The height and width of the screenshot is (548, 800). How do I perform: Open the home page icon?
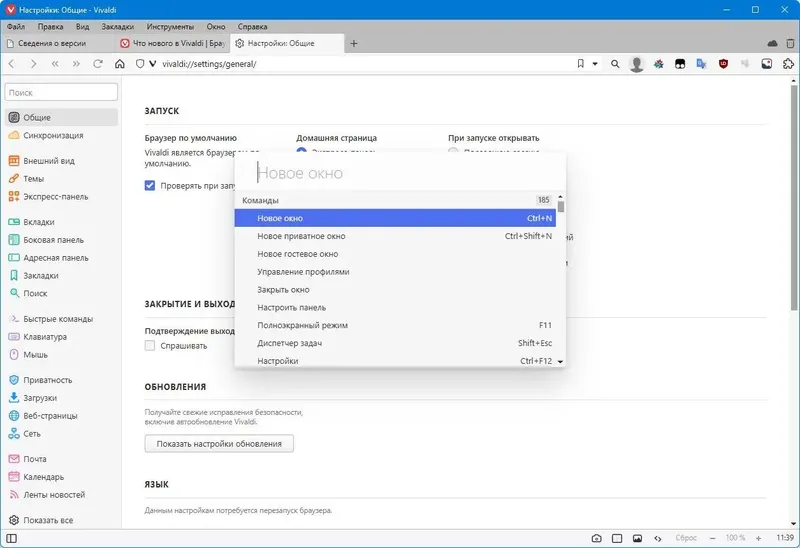click(119, 64)
